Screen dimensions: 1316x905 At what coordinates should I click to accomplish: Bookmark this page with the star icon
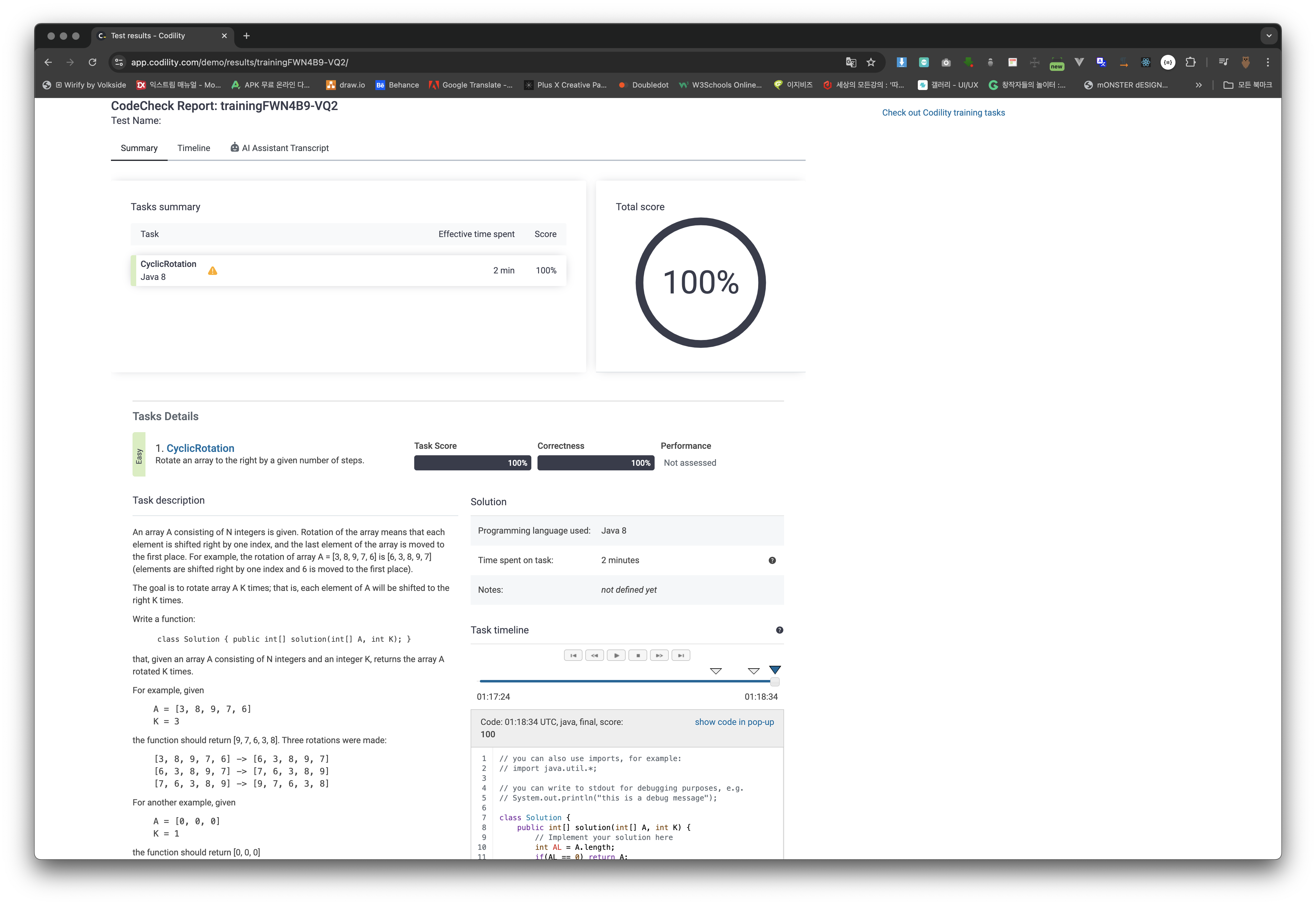[871, 62]
